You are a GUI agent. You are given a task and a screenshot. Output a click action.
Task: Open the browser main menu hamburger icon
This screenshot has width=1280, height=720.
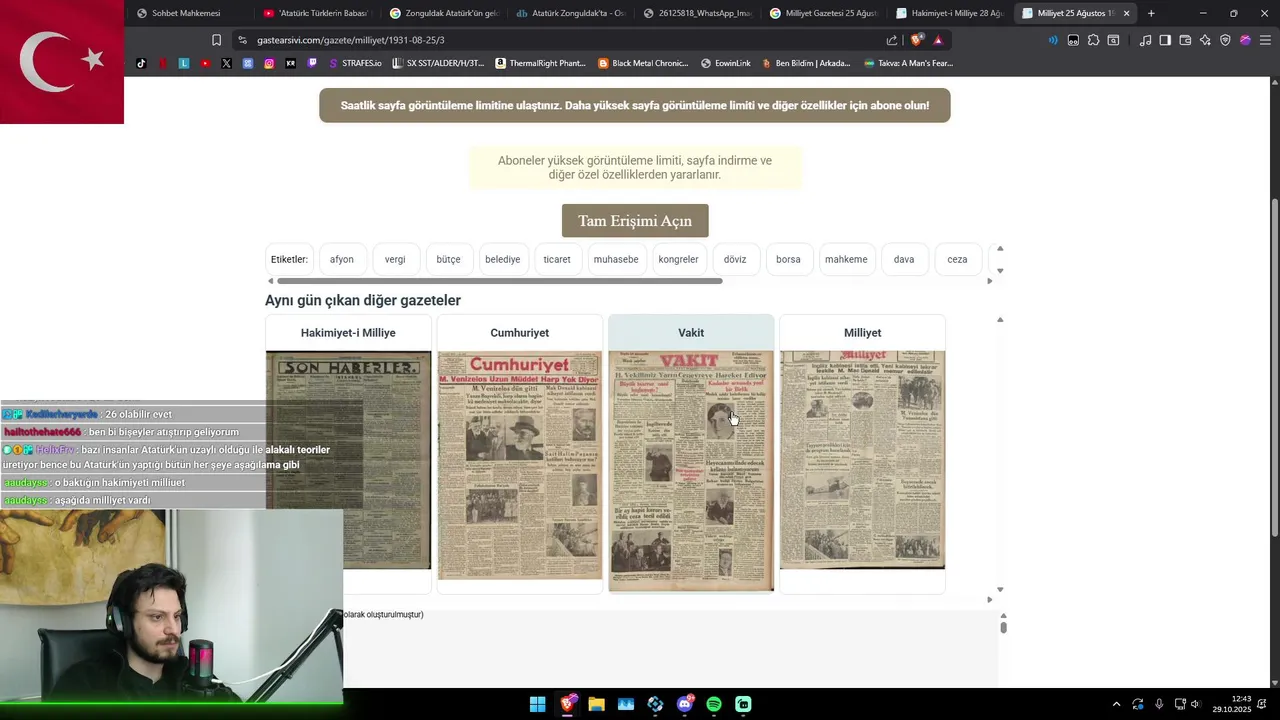pyautogui.click(x=1265, y=40)
